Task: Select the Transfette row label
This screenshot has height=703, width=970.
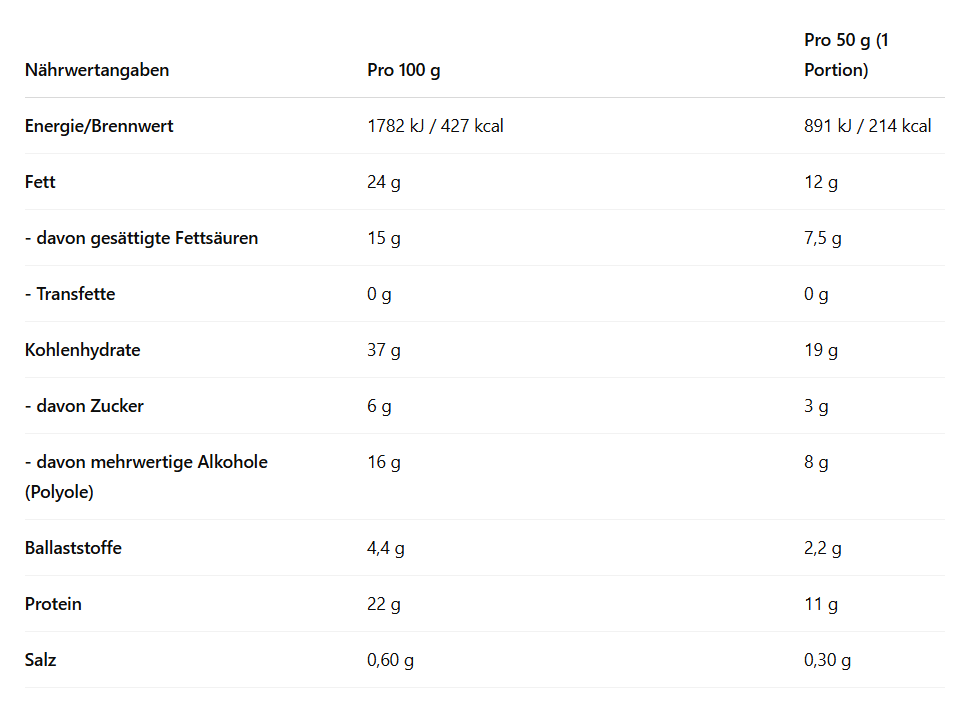Action: pyautogui.click(x=70, y=294)
